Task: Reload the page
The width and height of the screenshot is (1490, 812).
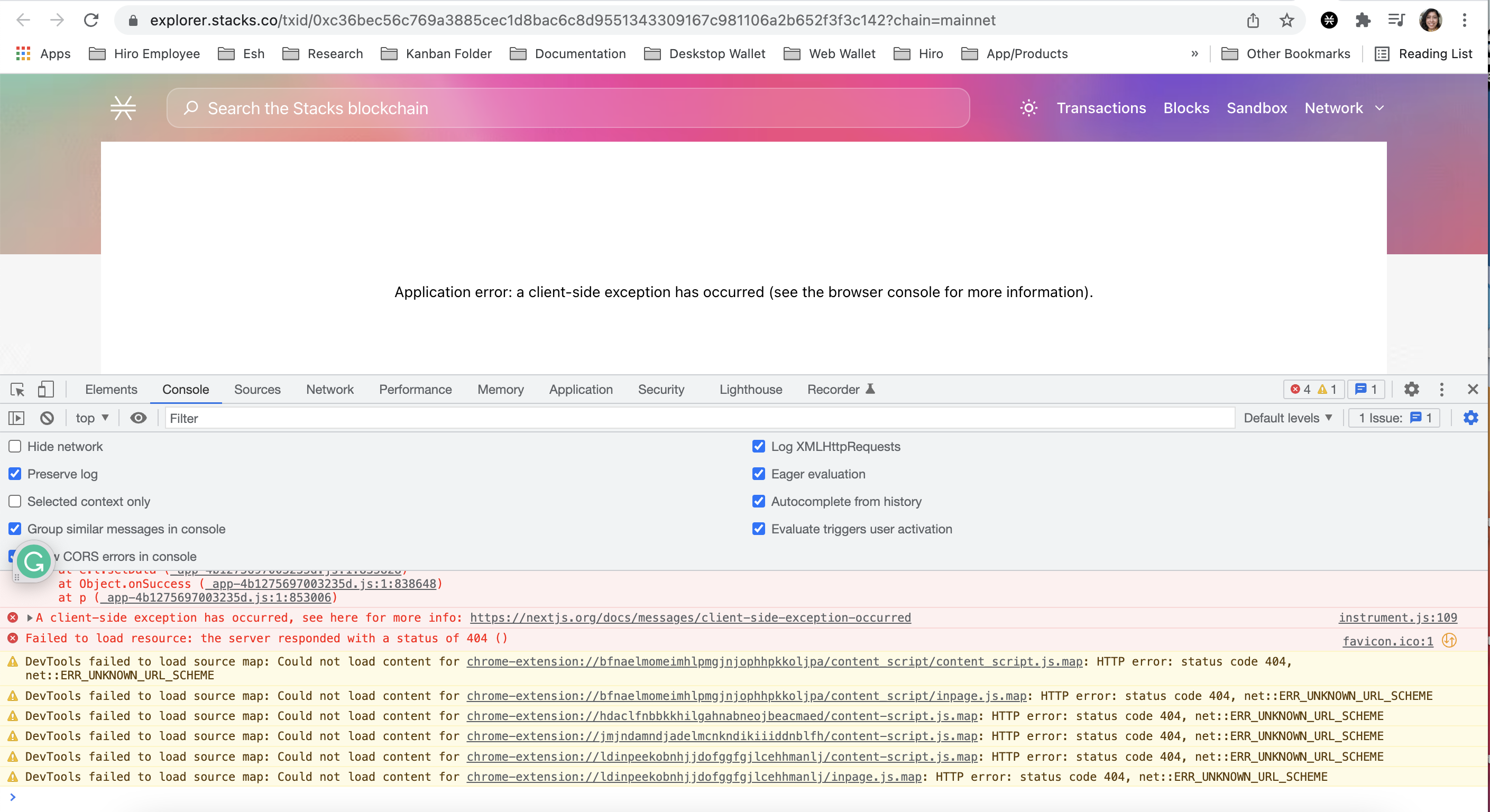Action: click(91, 20)
